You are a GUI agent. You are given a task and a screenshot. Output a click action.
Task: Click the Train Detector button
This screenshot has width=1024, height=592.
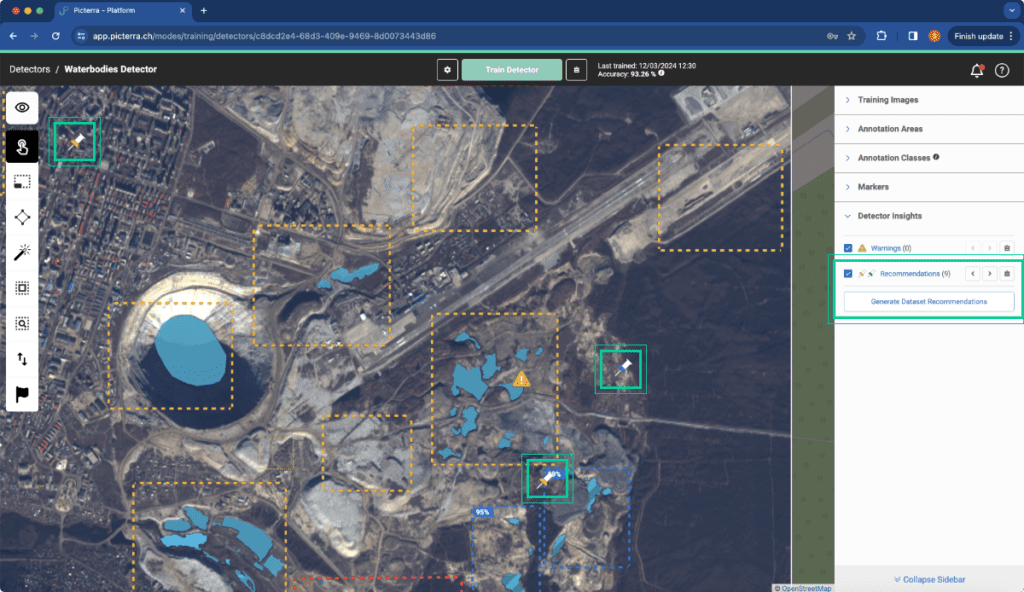[512, 70]
